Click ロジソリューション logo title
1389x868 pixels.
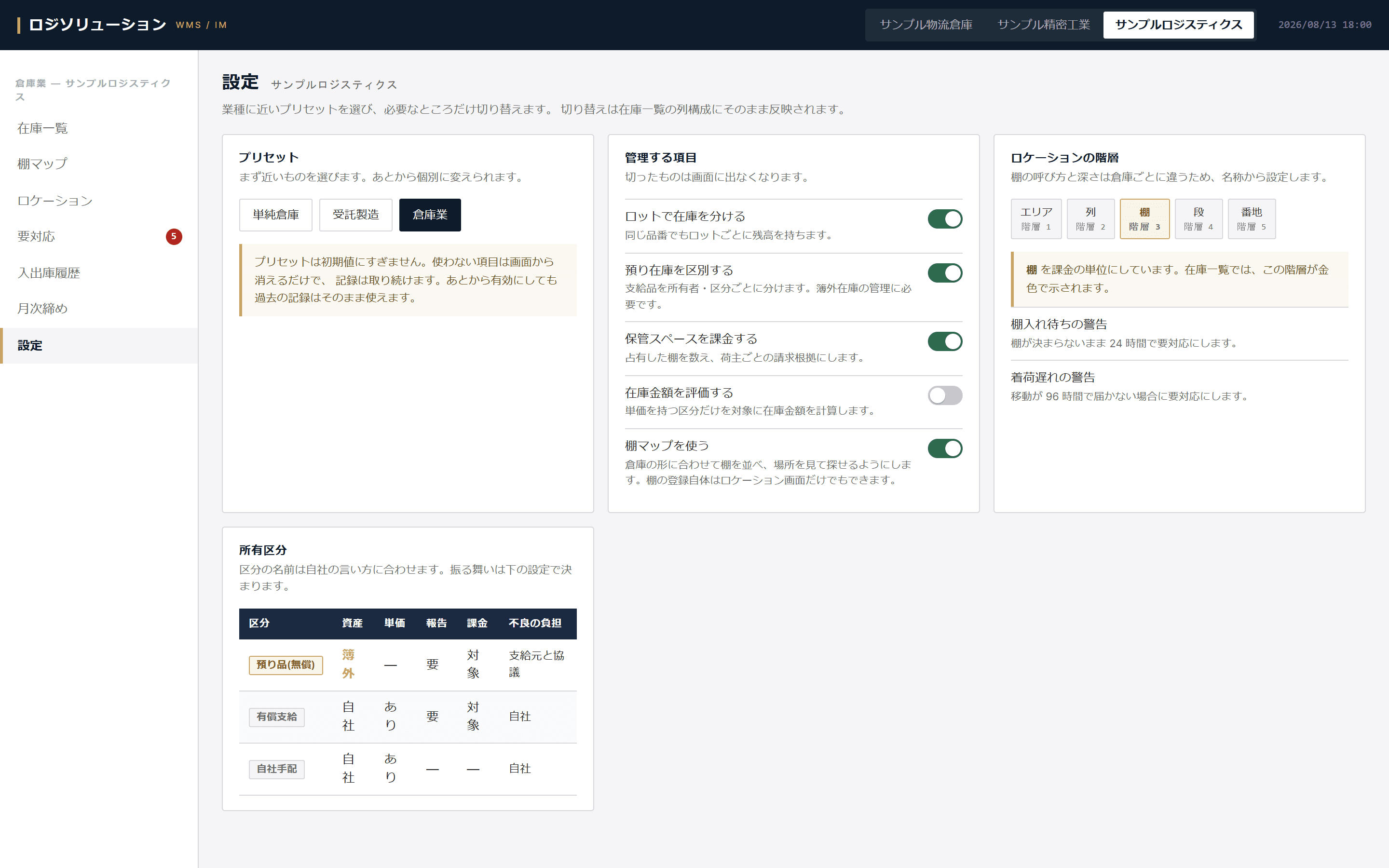point(97,25)
